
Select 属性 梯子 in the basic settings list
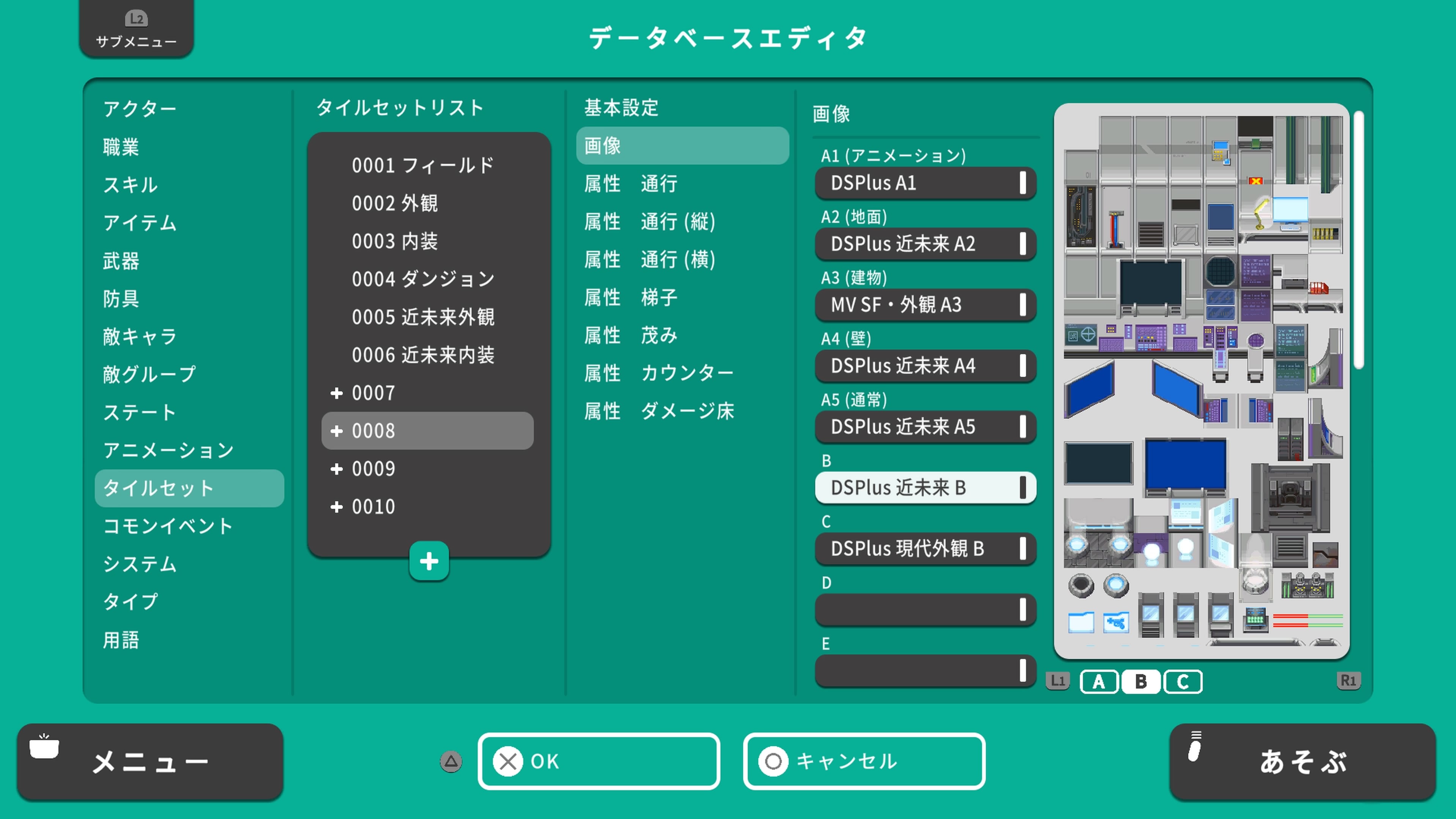tap(630, 298)
